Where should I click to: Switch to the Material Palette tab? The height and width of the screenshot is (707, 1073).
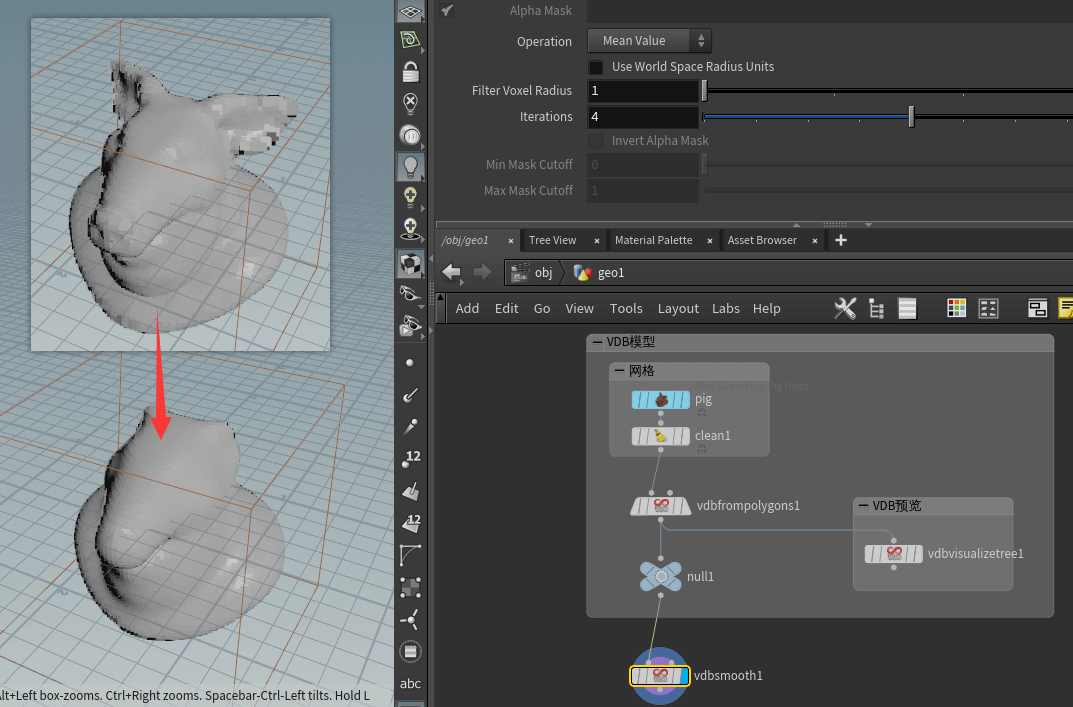(653, 240)
